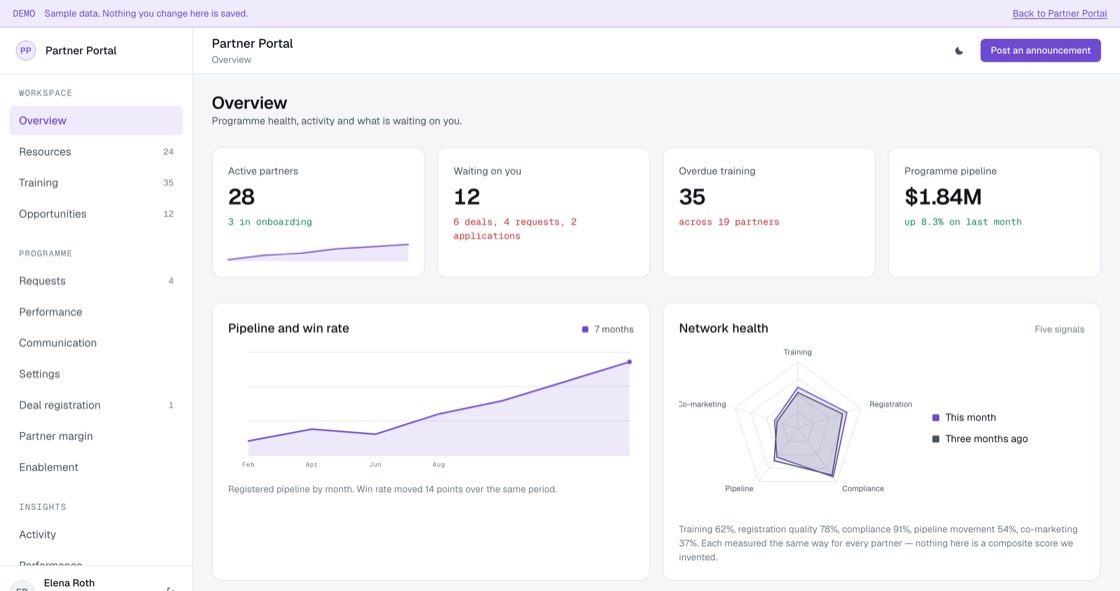This screenshot has height=591, width=1120.
Task: Go to Communication in the sidebar
Action: coord(96,343)
